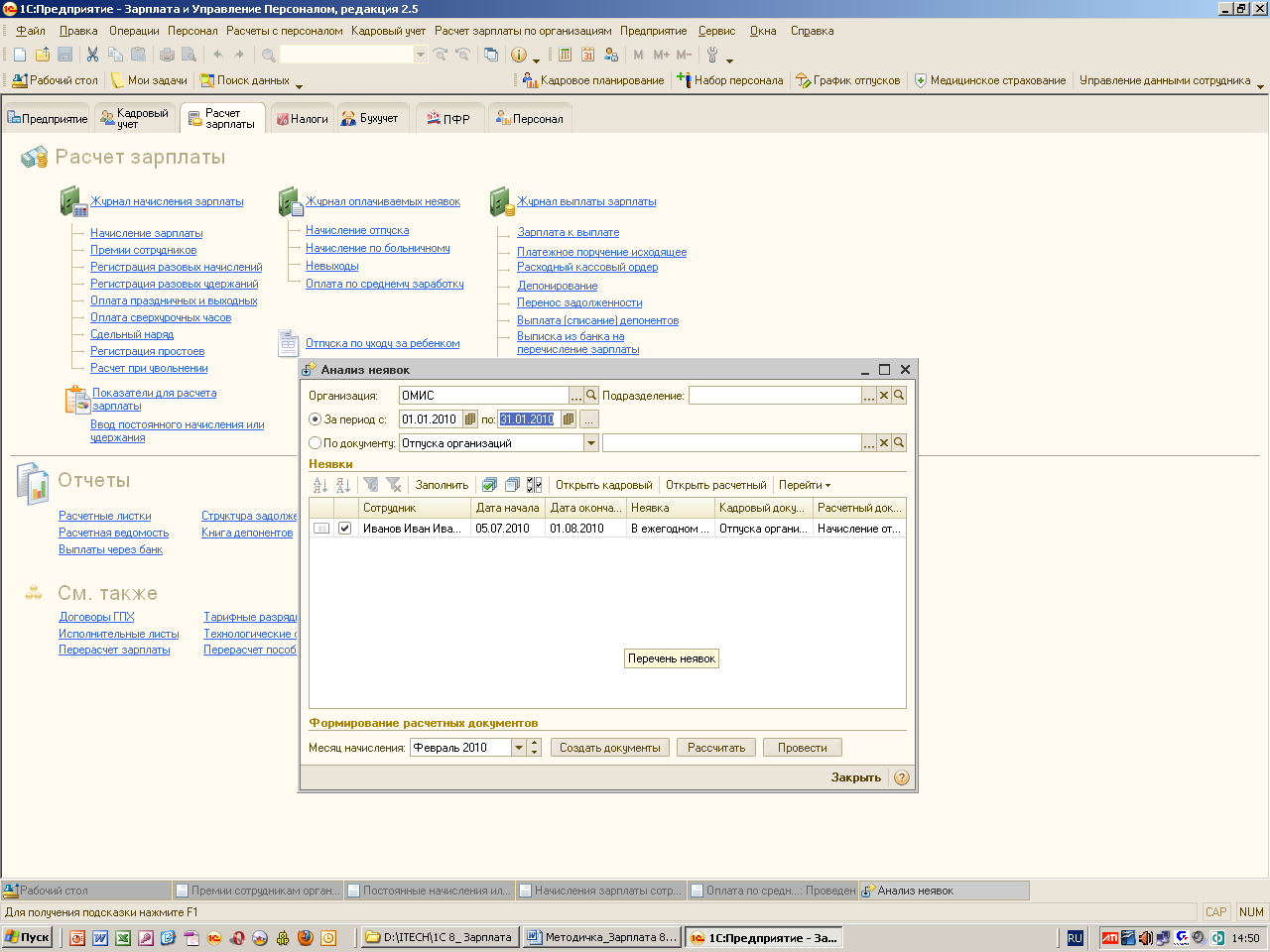Click the Журнал выплаты зарплаты journal icon

coord(501,201)
